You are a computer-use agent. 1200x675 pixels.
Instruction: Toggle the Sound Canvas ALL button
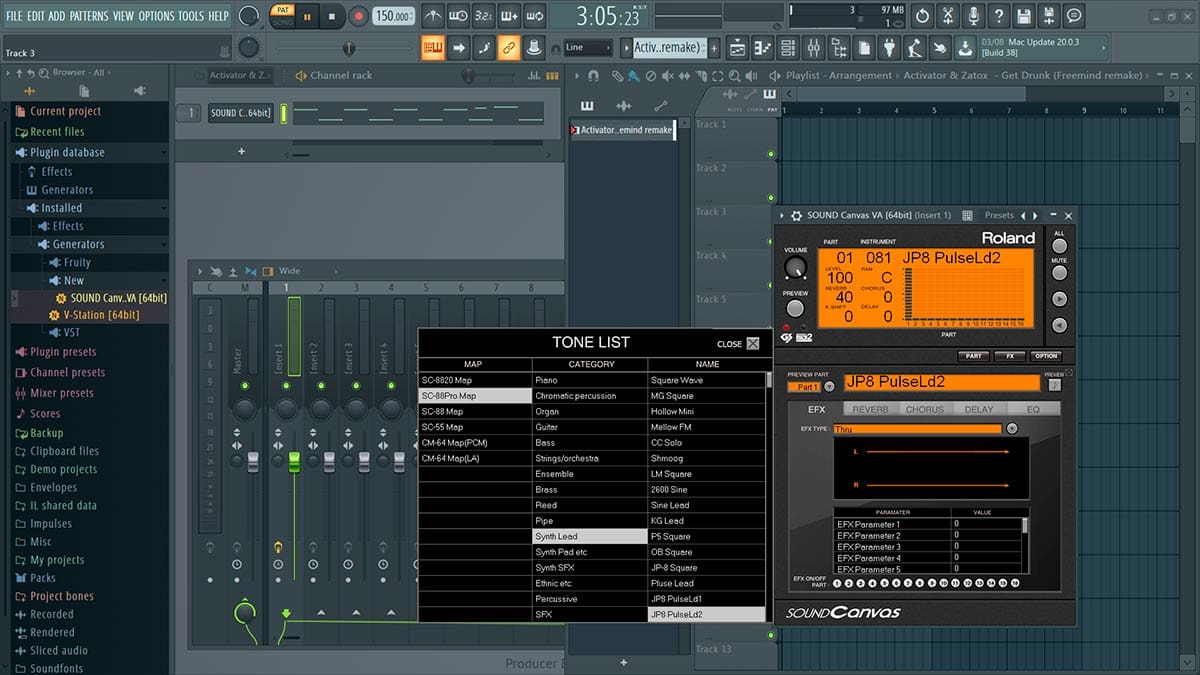[1059, 246]
